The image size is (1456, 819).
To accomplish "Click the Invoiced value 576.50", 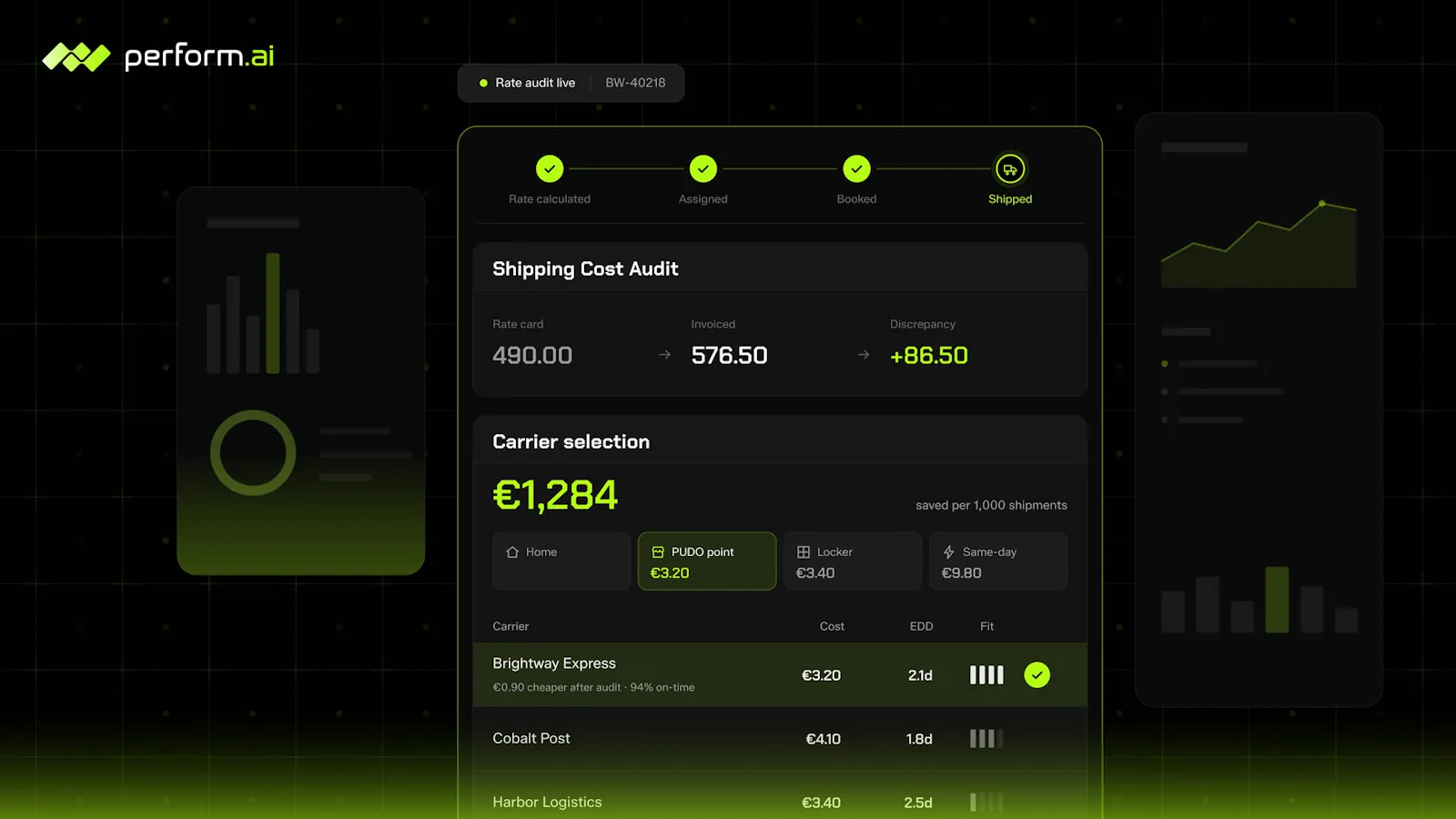I will click(x=729, y=356).
